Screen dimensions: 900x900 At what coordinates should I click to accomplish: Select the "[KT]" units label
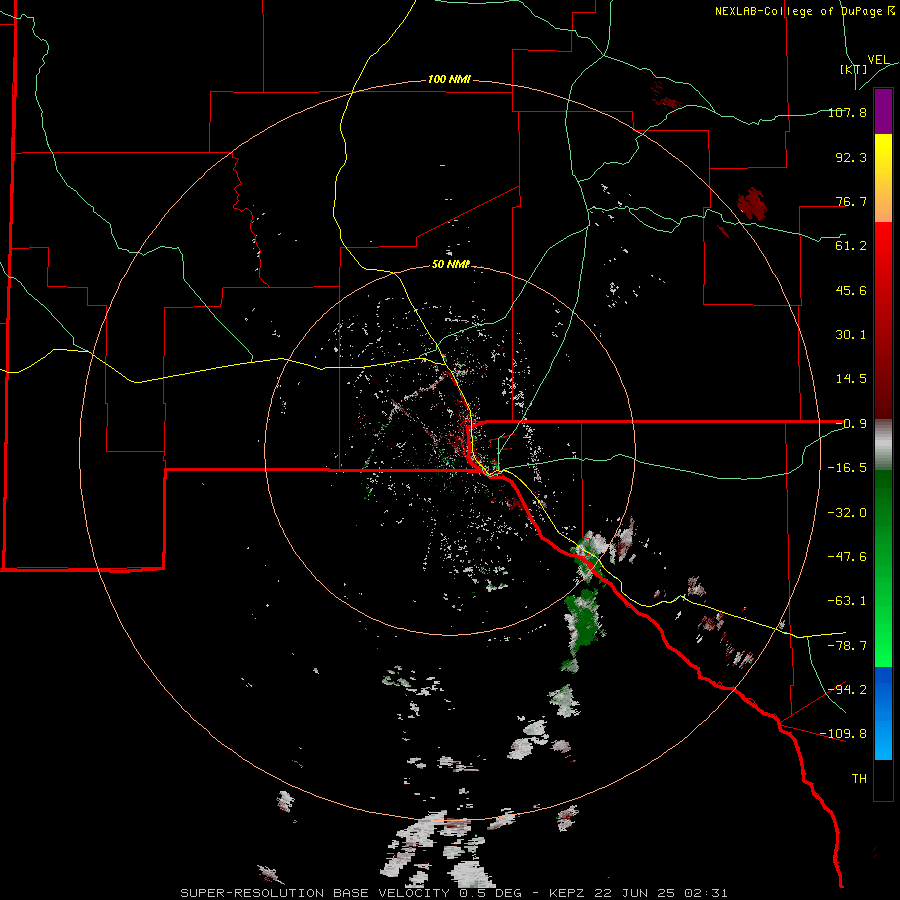(x=854, y=69)
